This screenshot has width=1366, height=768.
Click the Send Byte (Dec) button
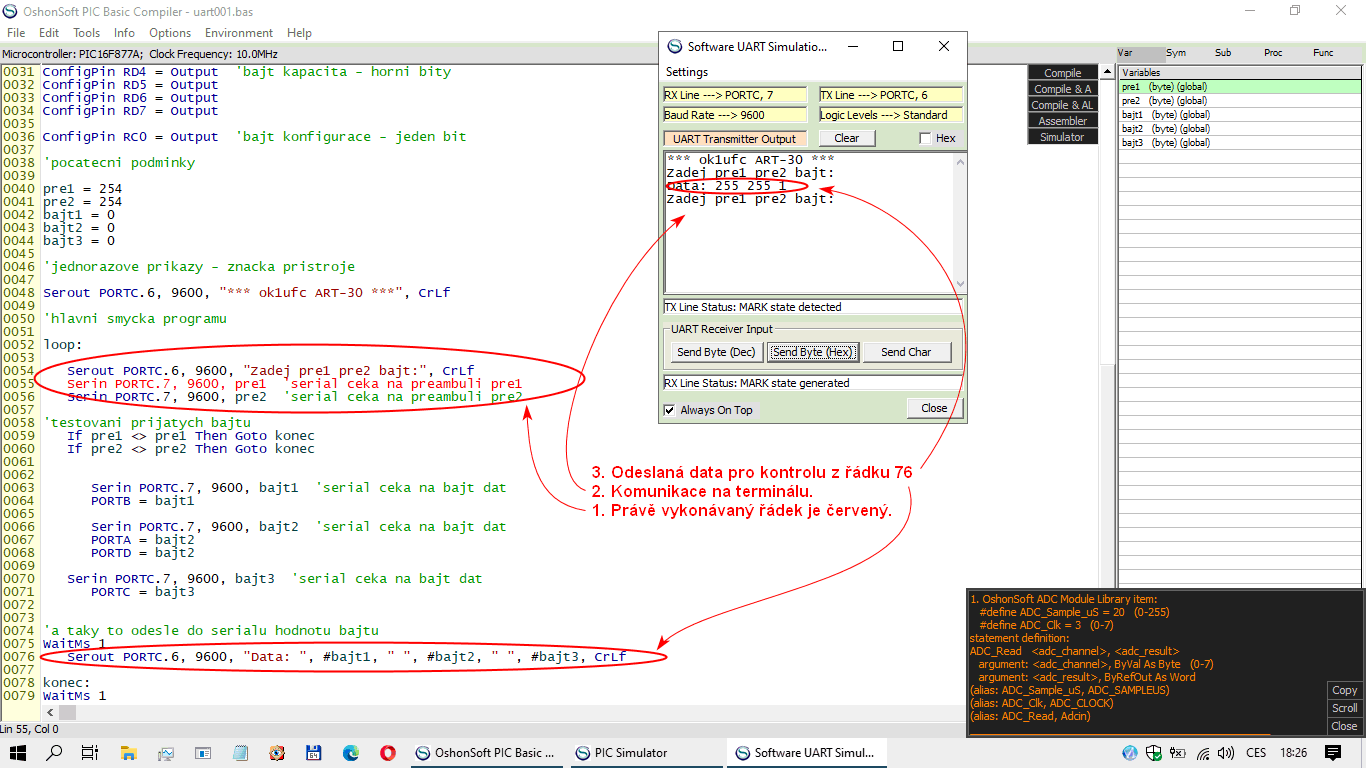coord(715,352)
